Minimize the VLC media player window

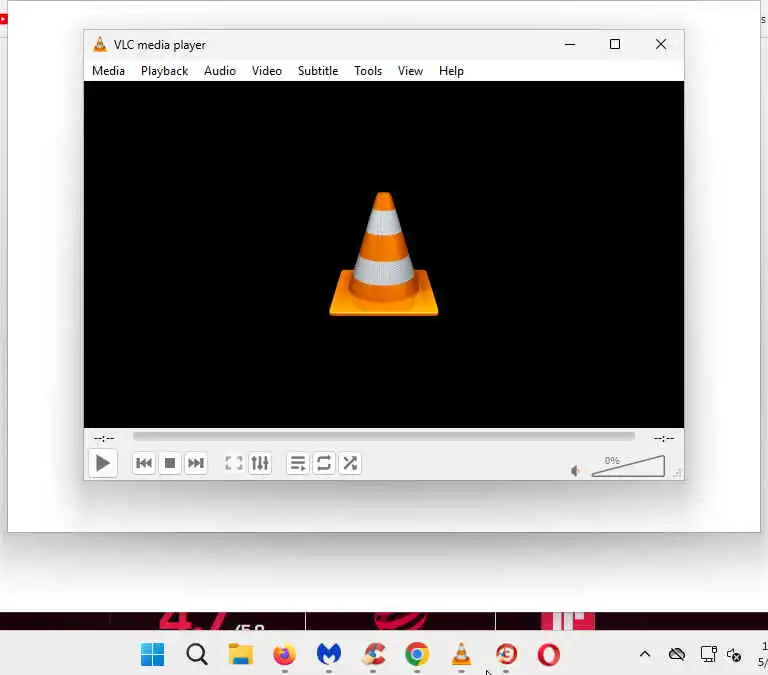(570, 44)
